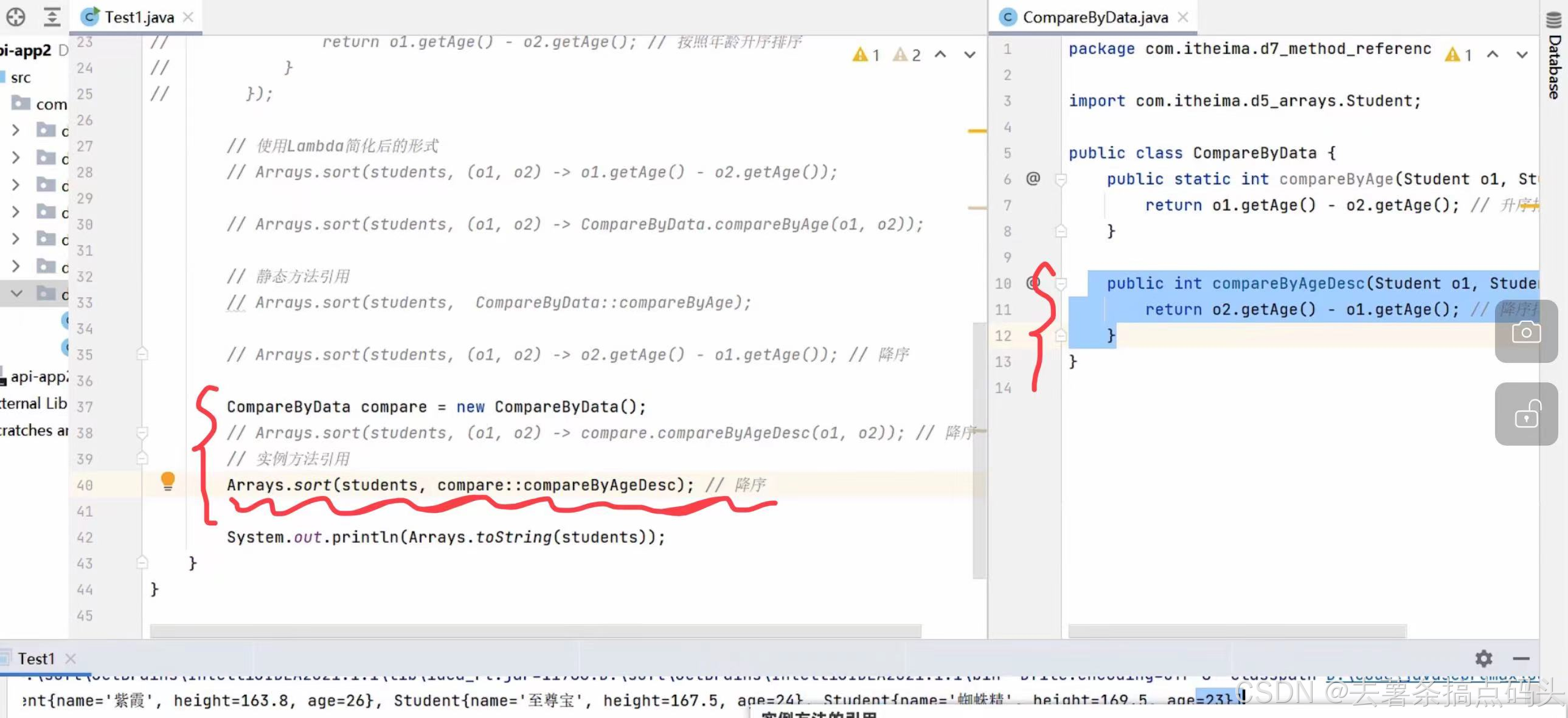
Task: Expand the sixth package folder in project tree
Action: pos(16,266)
